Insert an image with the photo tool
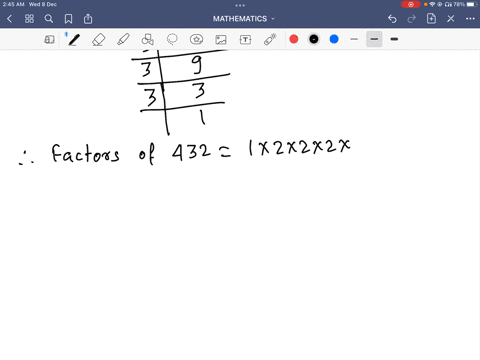This screenshot has width=480, height=360. [x=221, y=40]
